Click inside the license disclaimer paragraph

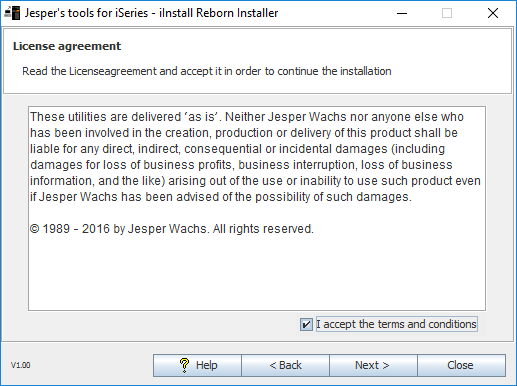coord(255,157)
